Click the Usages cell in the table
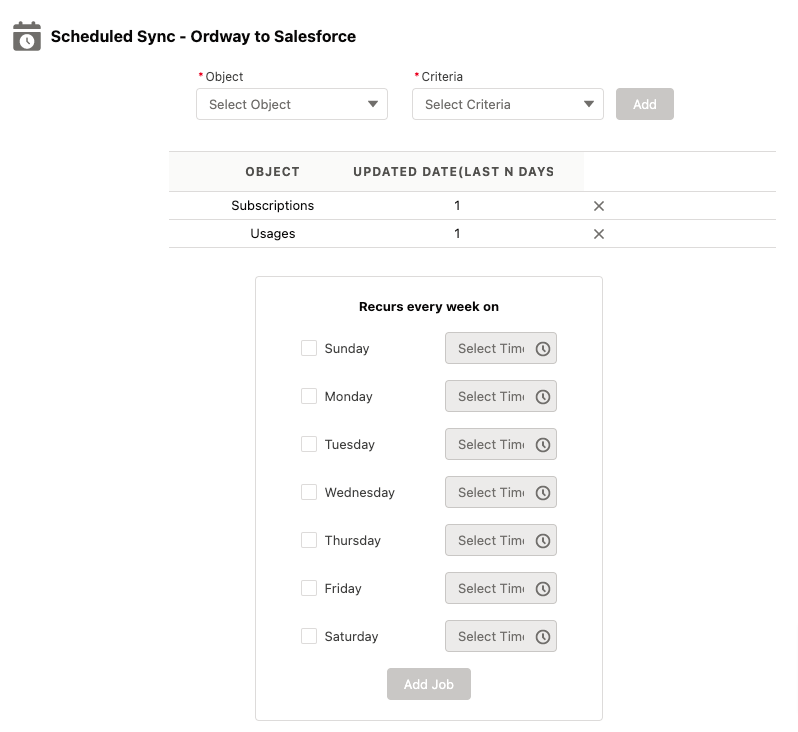Viewport: 798px width, 732px height. (272, 234)
